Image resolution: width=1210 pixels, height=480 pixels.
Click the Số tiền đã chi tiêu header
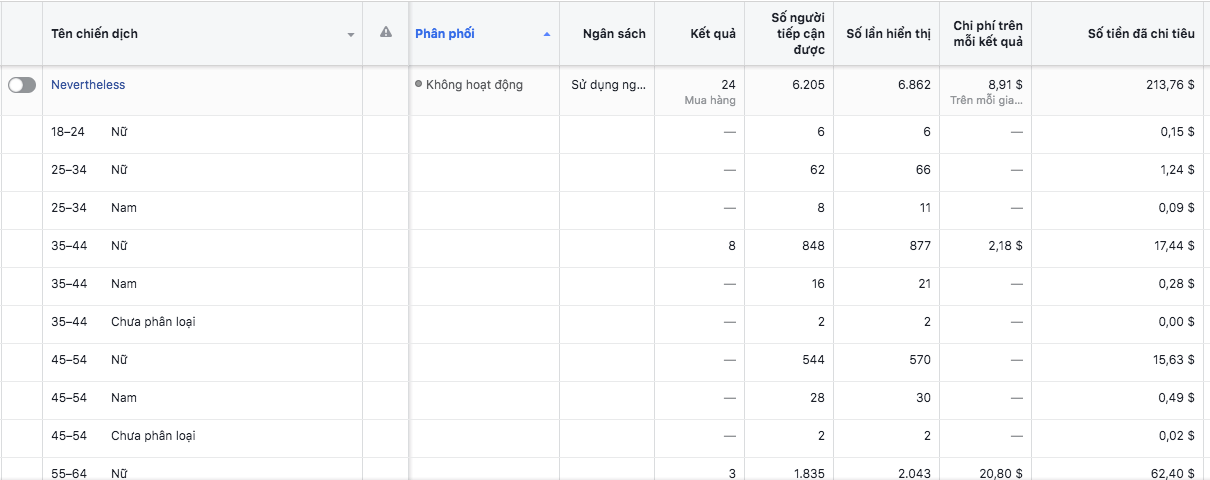click(x=1140, y=34)
